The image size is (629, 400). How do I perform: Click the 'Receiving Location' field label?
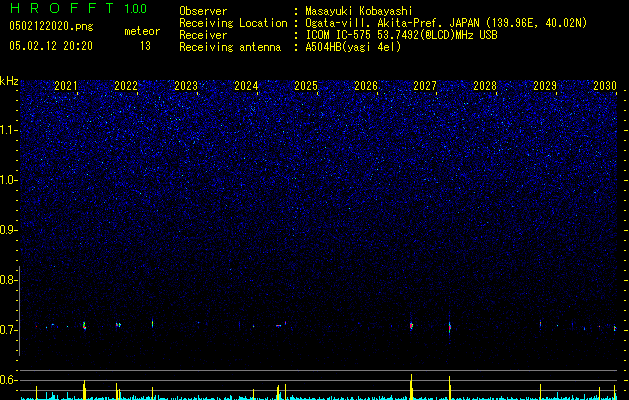pyautogui.click(x=233, y=23)
